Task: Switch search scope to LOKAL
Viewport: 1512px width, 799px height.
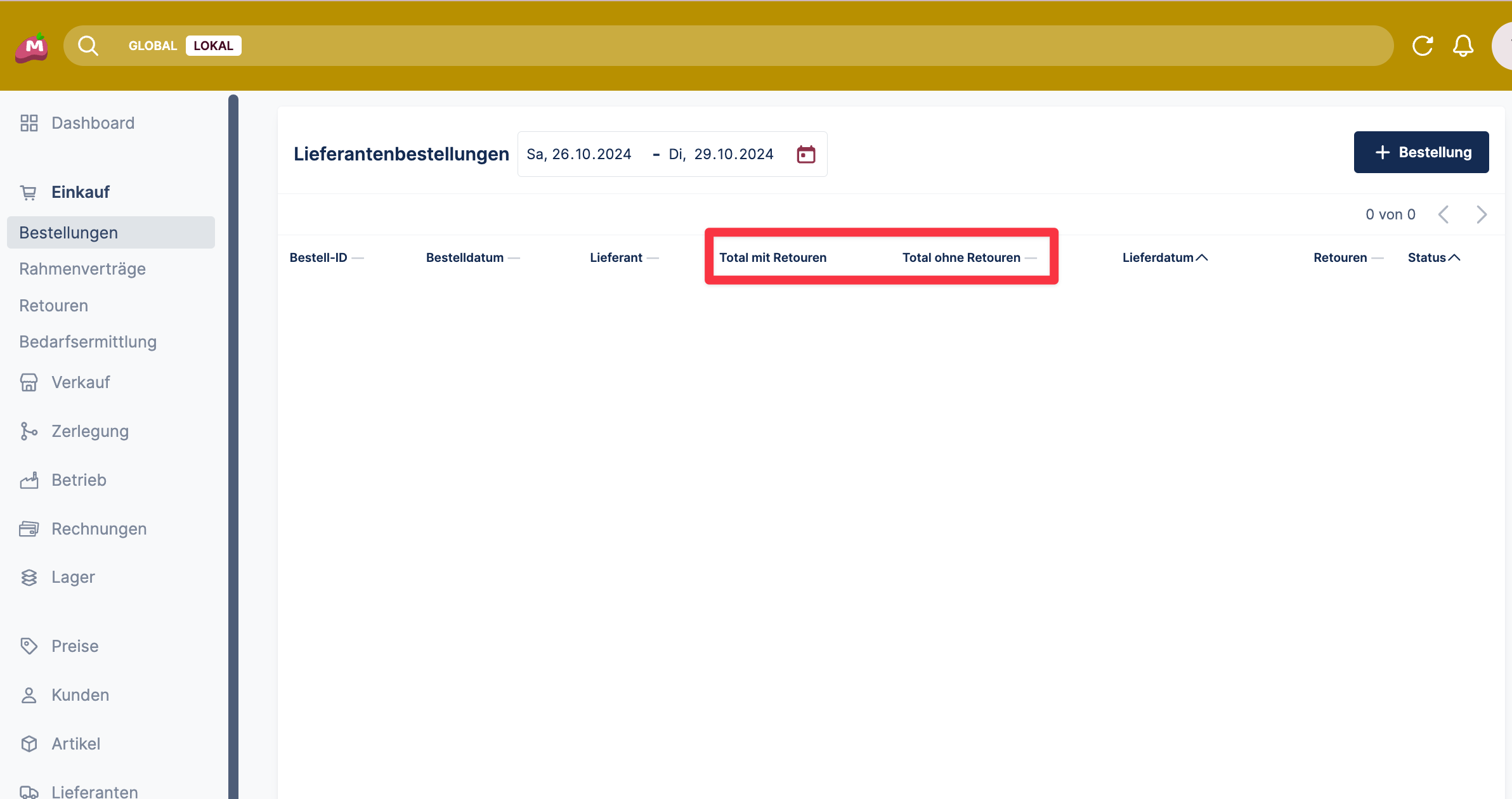Action: click(x=213, y=46)
